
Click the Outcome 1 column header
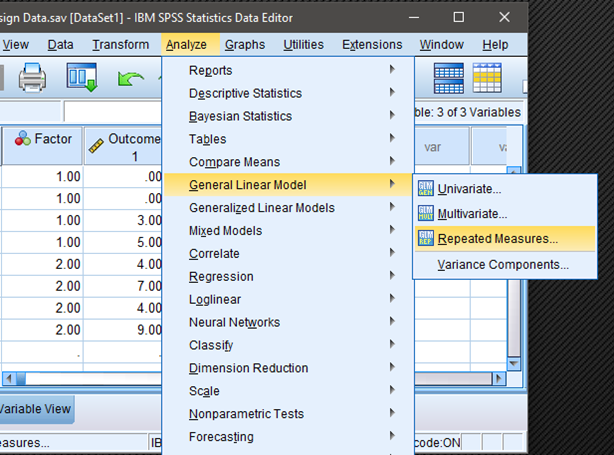(123, 145)
